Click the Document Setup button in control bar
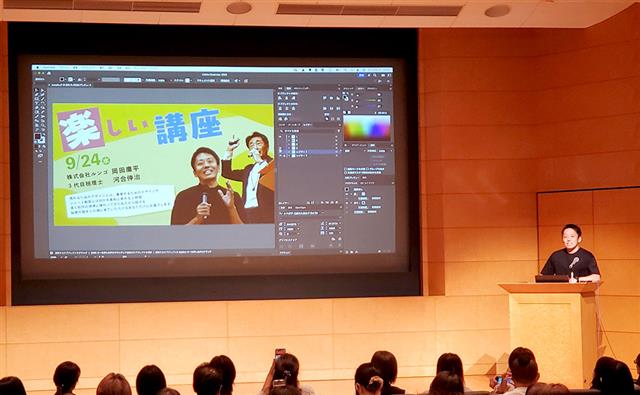640x395 pixels. point(205,80)
